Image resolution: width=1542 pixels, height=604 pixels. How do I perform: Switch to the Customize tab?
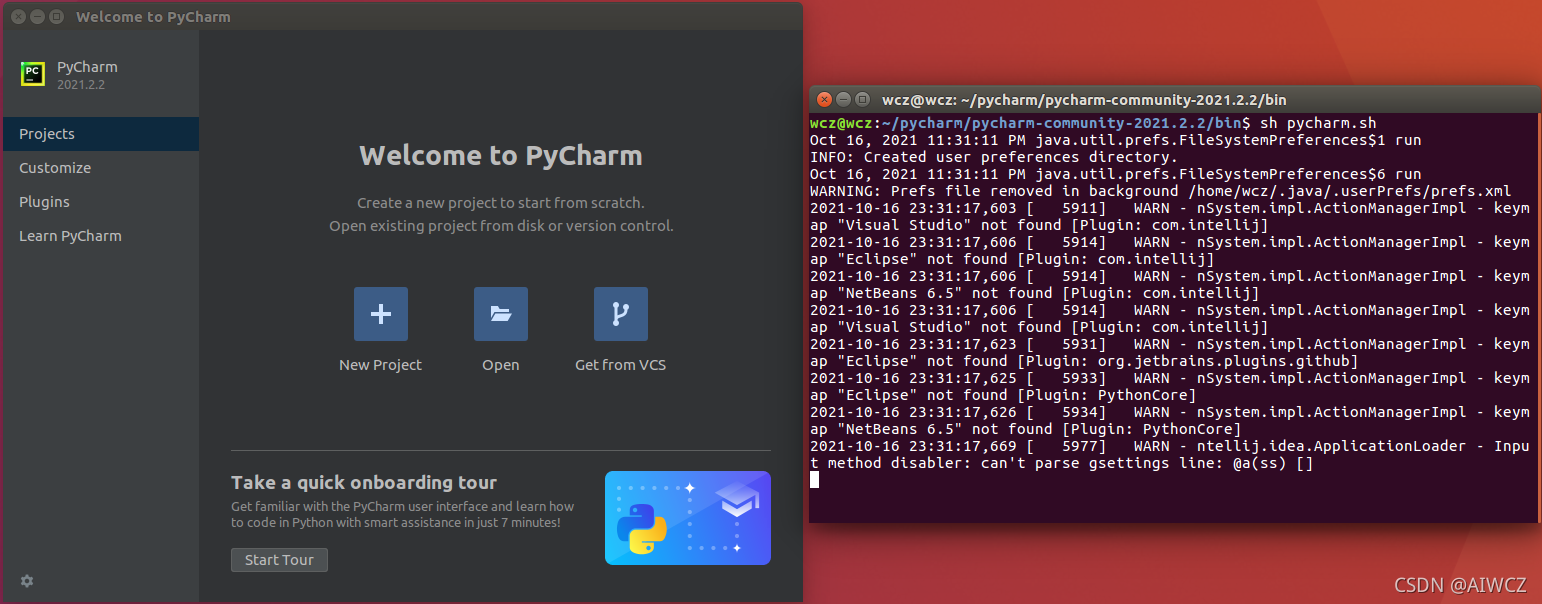click(x=100, y=168)
